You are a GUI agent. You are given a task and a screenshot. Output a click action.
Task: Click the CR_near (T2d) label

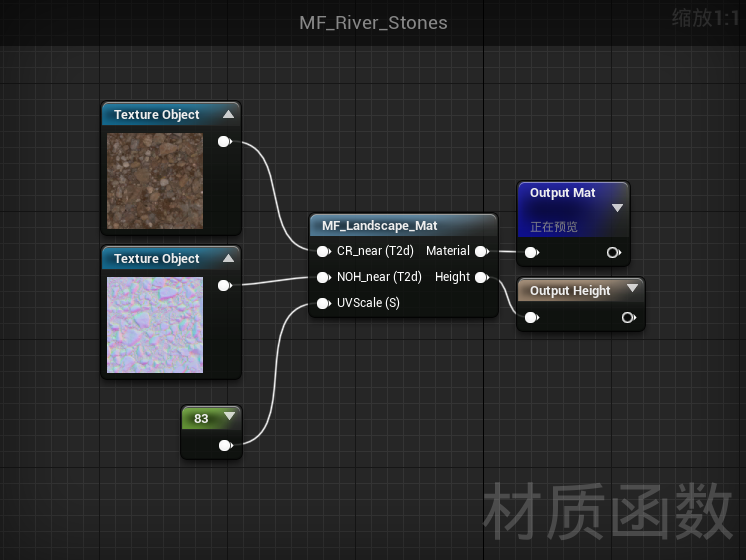pos(375,251)
